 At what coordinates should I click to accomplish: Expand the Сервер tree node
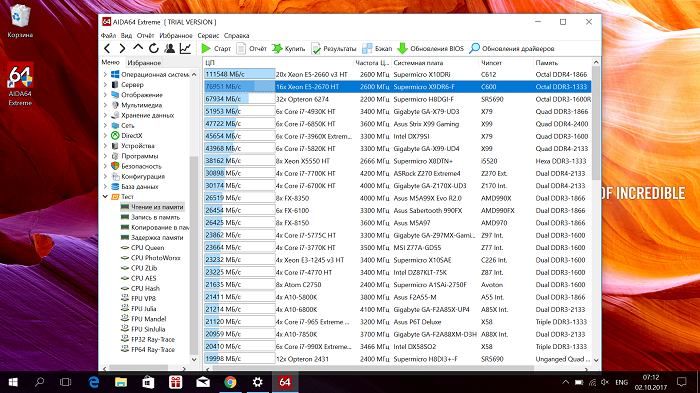pos(105,85)
